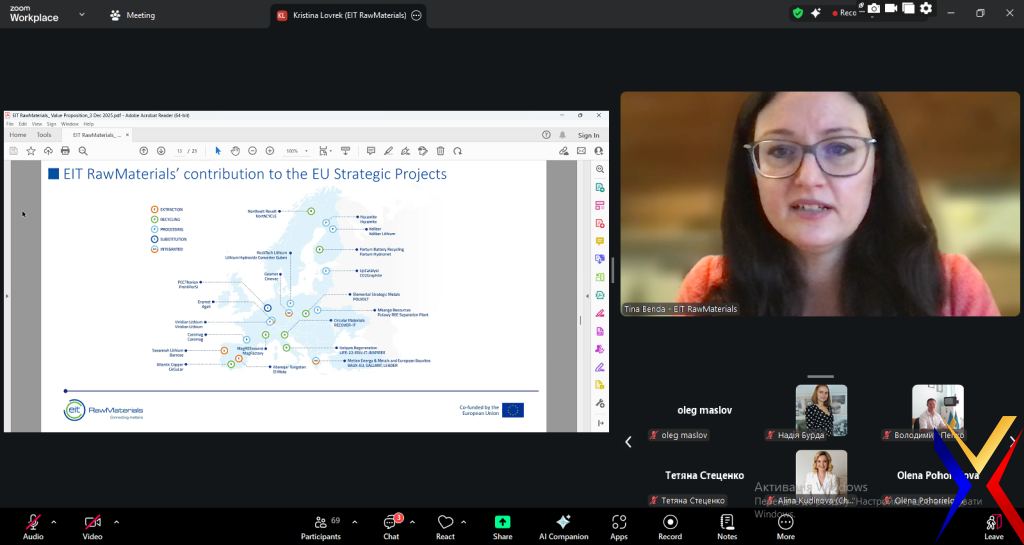Open the Zoom Workplace dropdown arrow

point(81,16)
